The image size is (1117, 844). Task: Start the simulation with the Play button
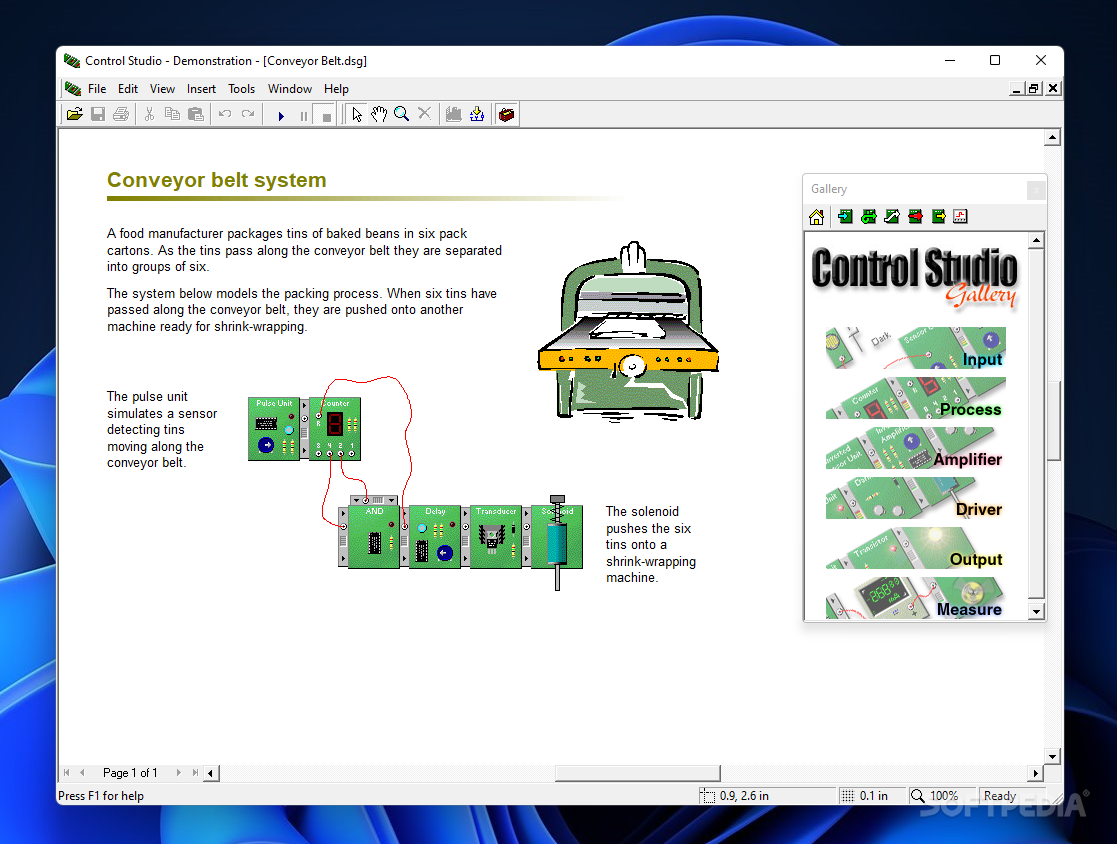click(281, 115)
